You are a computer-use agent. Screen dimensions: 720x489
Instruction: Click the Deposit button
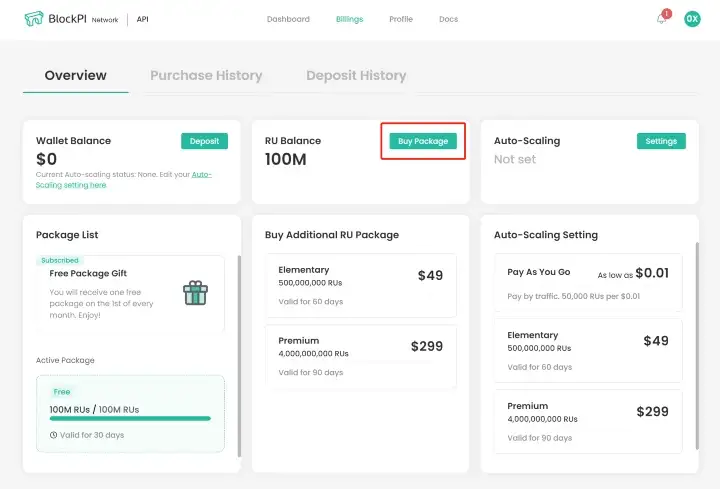click(x=204, y=141)
